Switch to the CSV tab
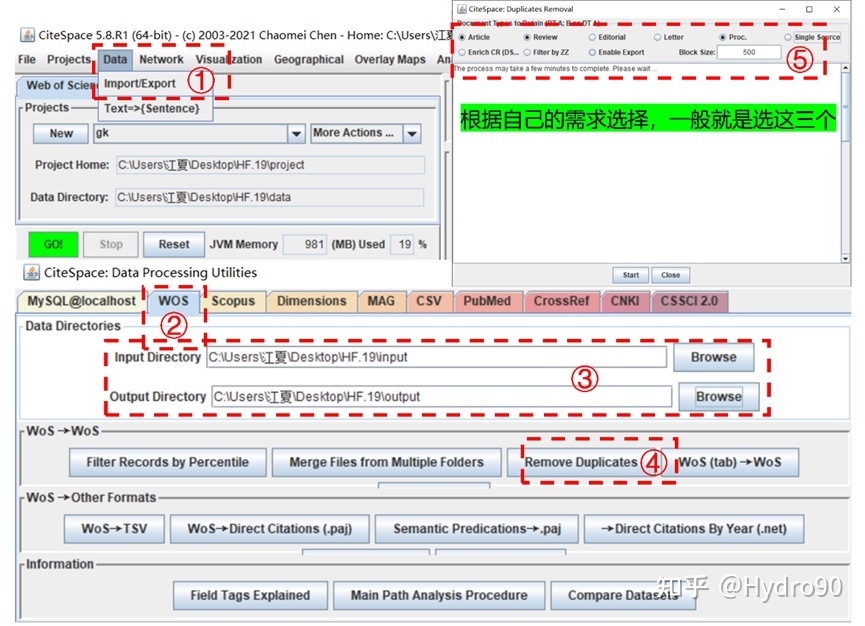This screenshot has height=626, width=865. coord(429,301)
